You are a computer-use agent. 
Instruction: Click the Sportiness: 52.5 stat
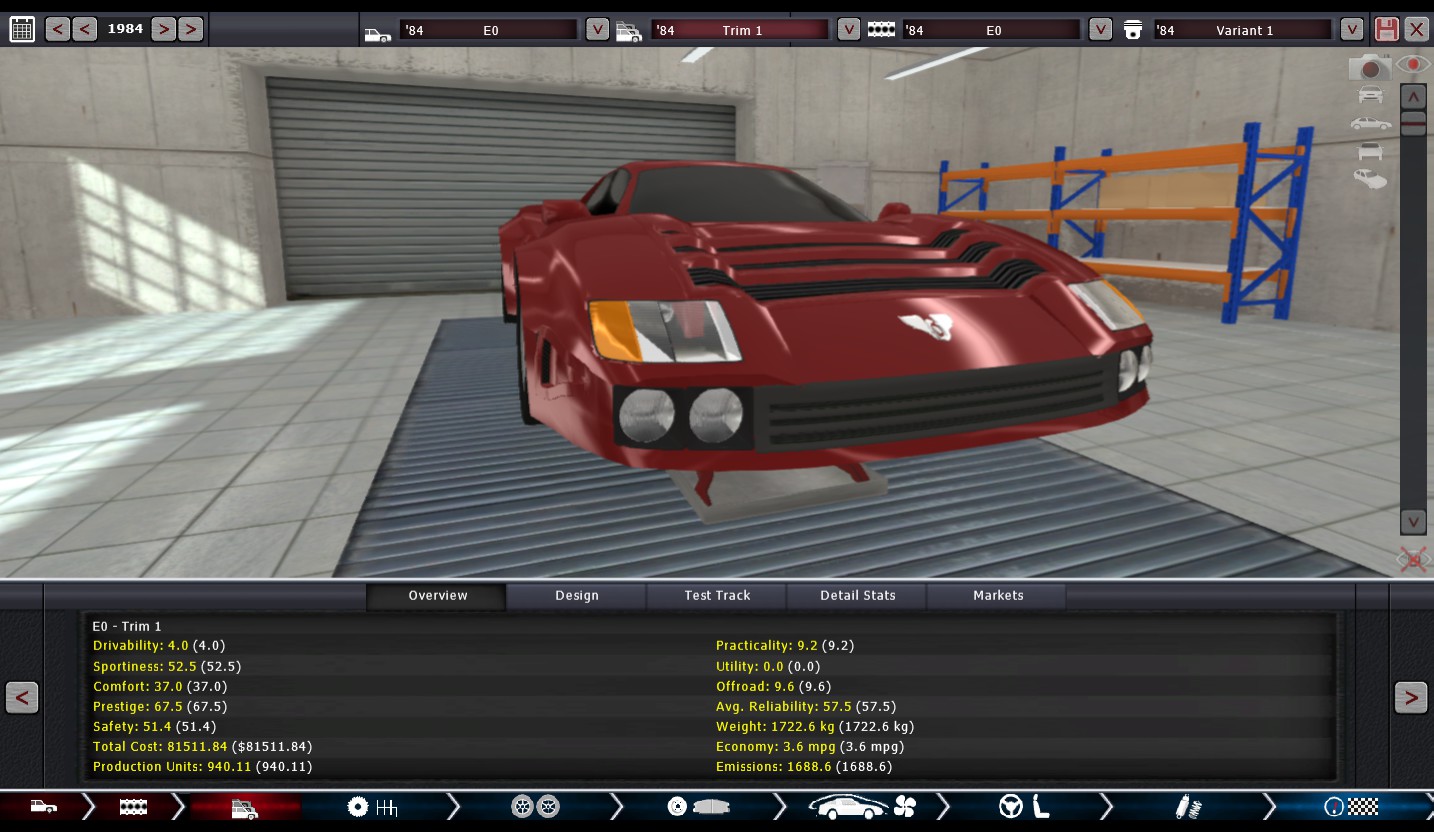click(167, 666)
